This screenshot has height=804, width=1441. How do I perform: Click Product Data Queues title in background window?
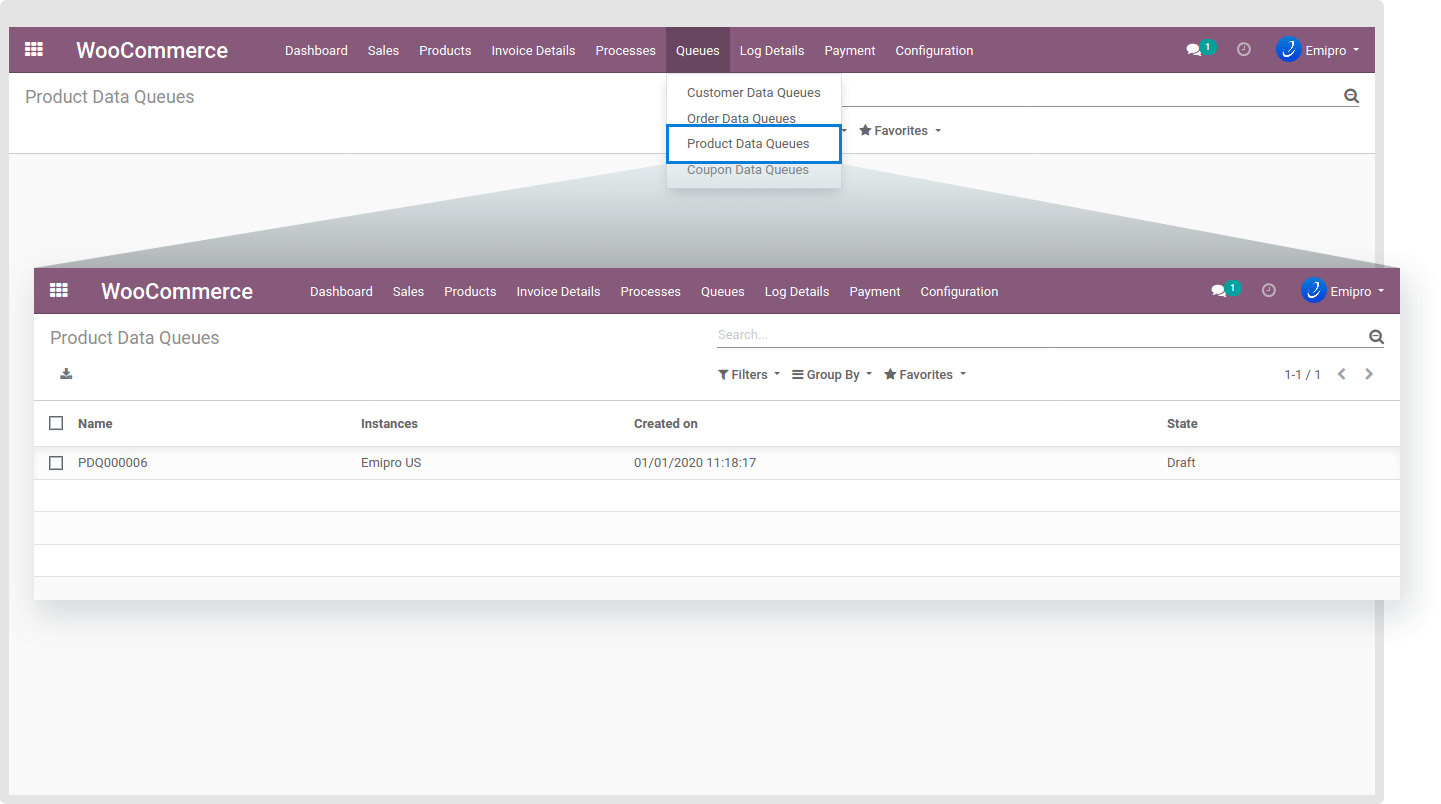click(110, 97)
